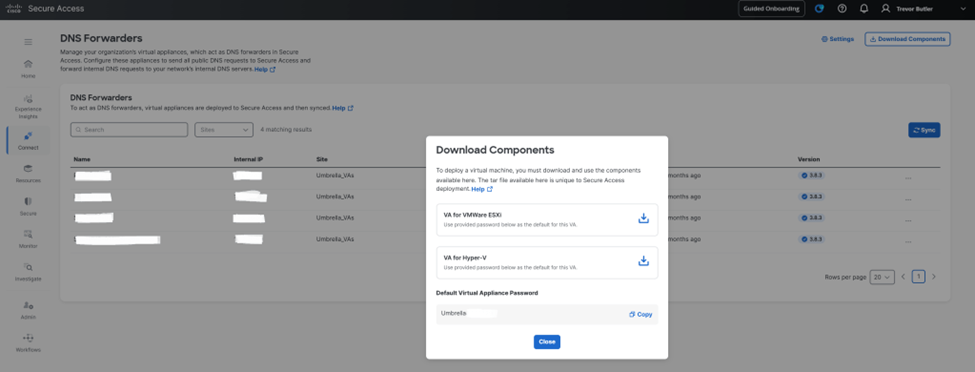This screenshot has width=975, height=372.
Task: Click the forwarders Search field
Action: pos(129,129)
